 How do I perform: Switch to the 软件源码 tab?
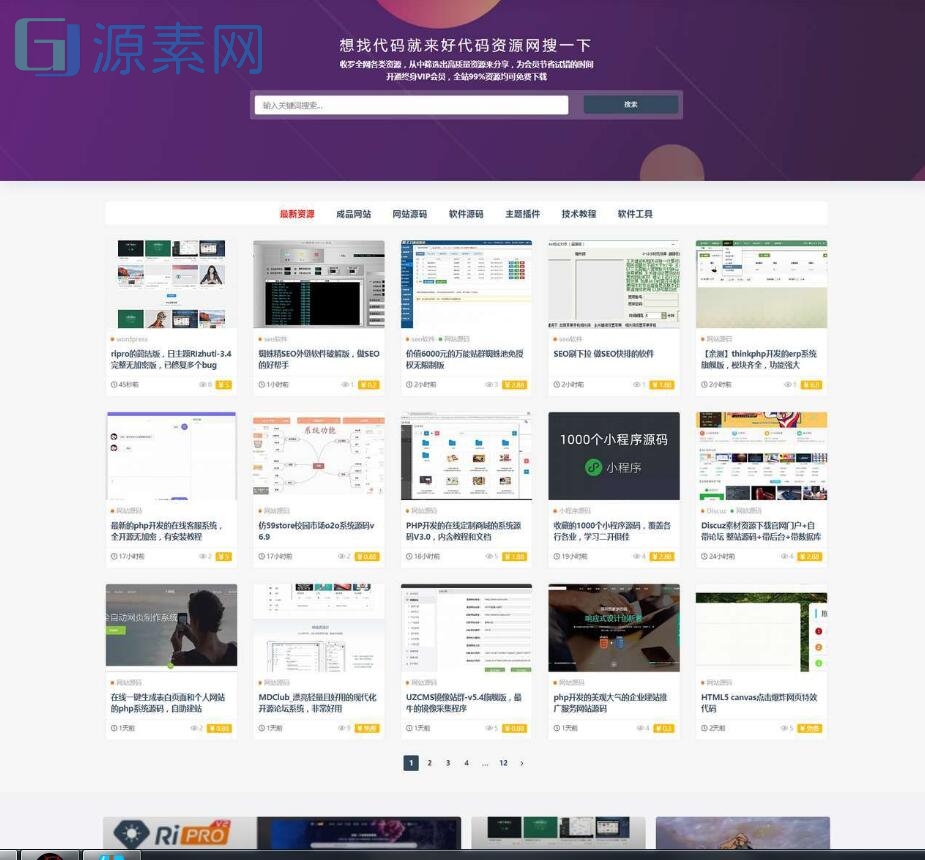pyautogui.click(x=467, y=213)
